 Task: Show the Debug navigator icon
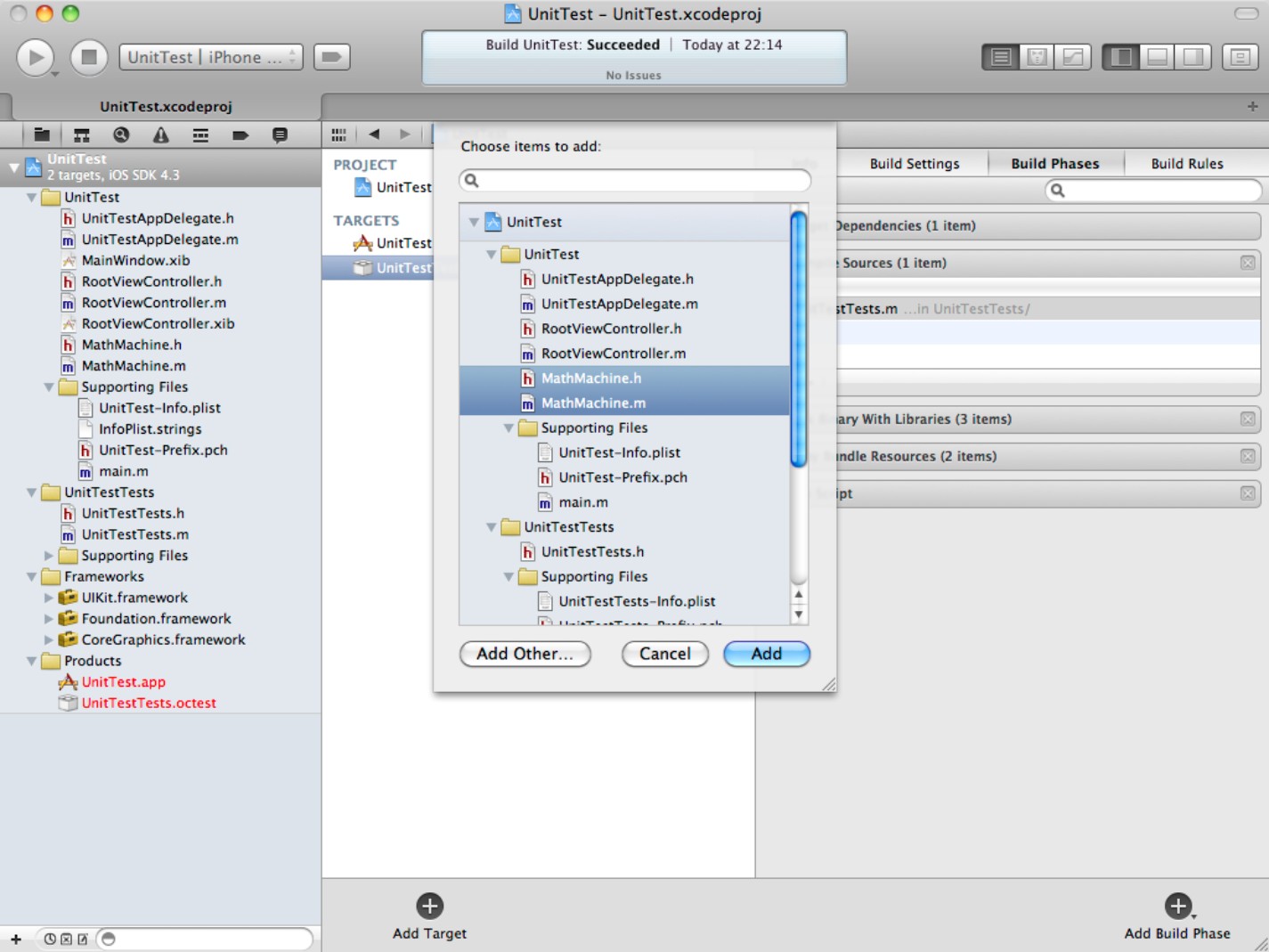pos(200,134)
